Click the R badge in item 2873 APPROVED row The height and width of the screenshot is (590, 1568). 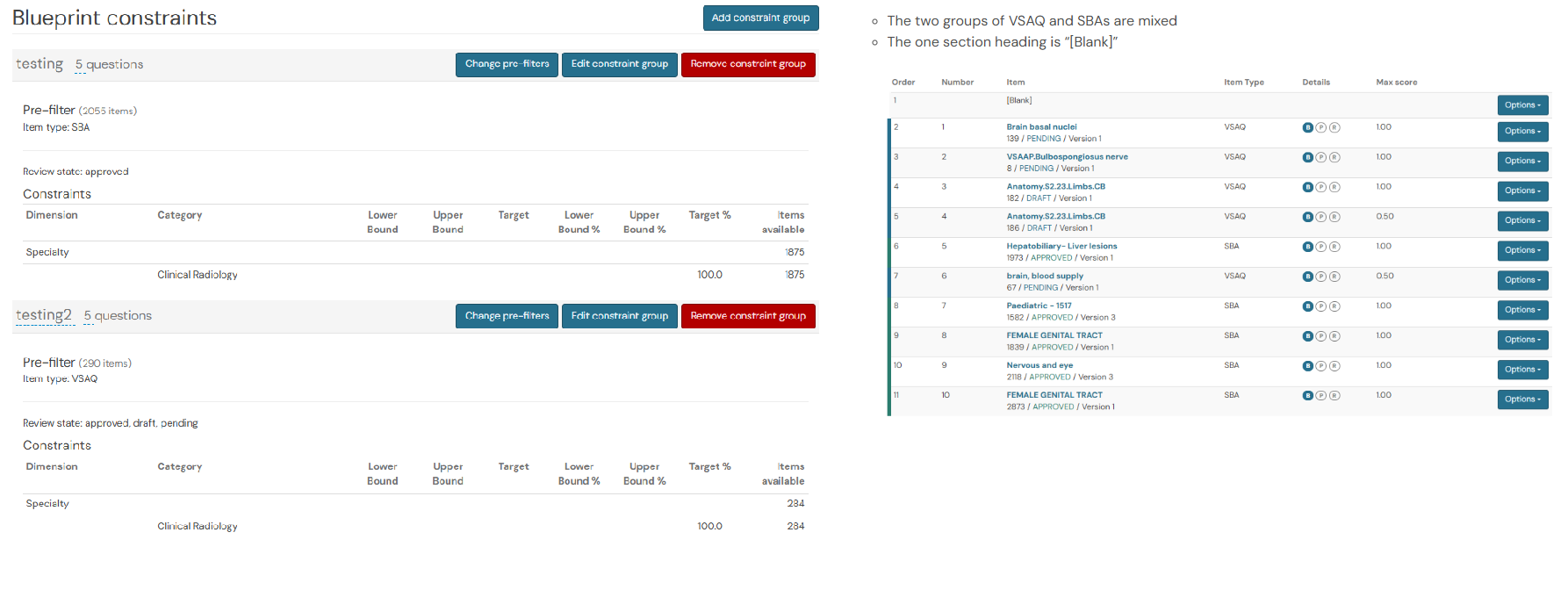(x=1334, y=396)
